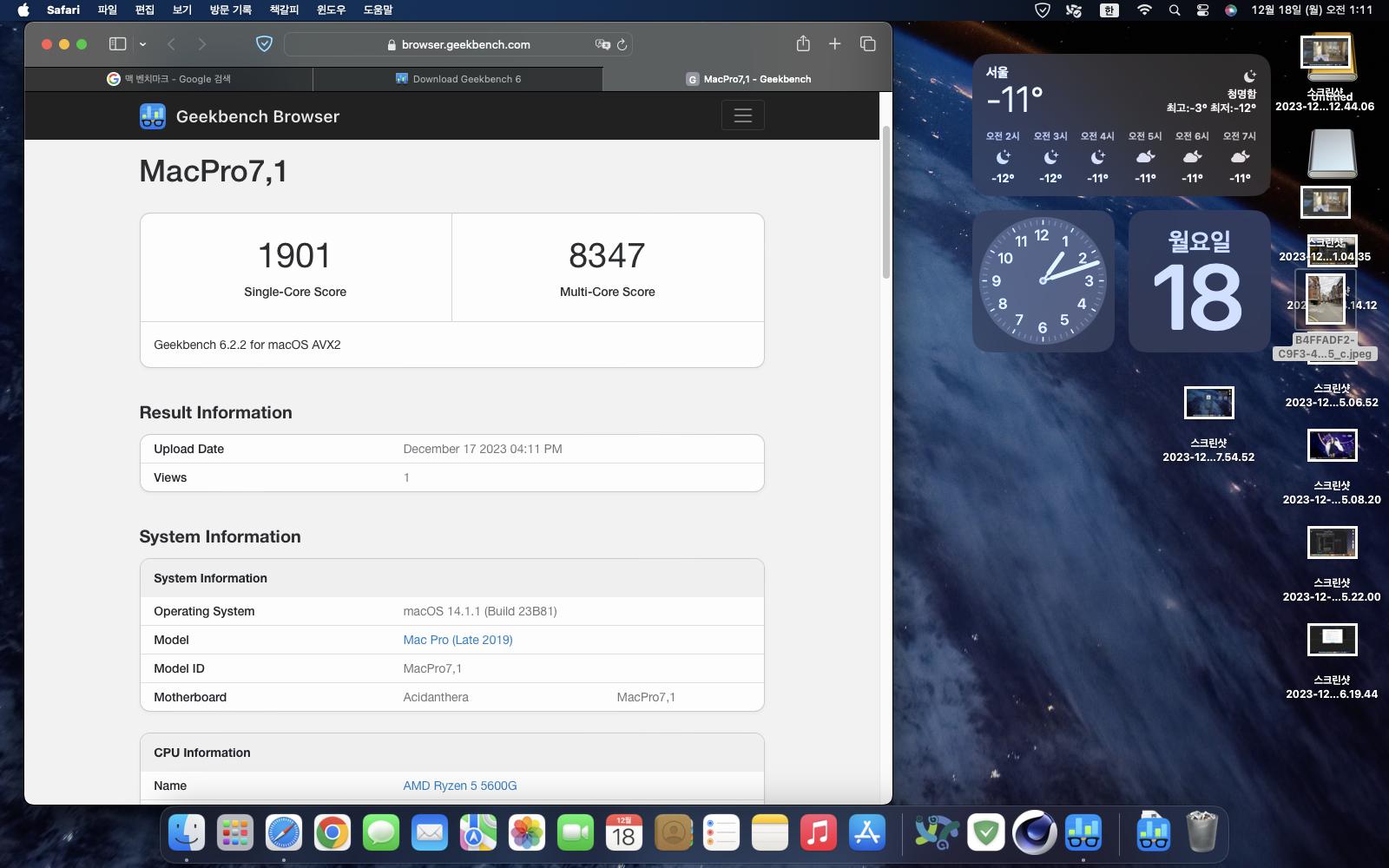Click the browser.geekbench.com address field

465,44
